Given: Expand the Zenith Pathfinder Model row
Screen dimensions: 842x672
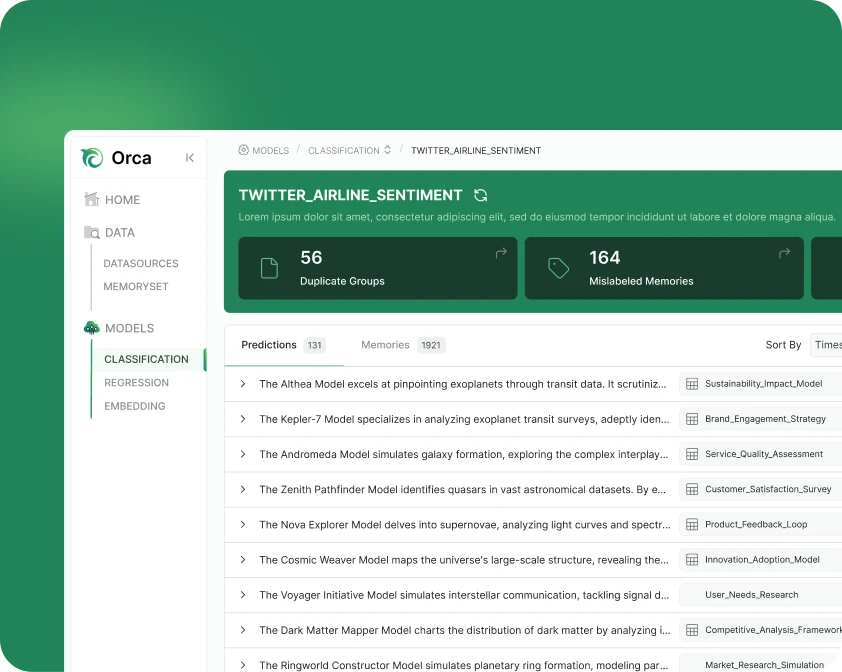Looking at the screenshot, I should [243, 489].
